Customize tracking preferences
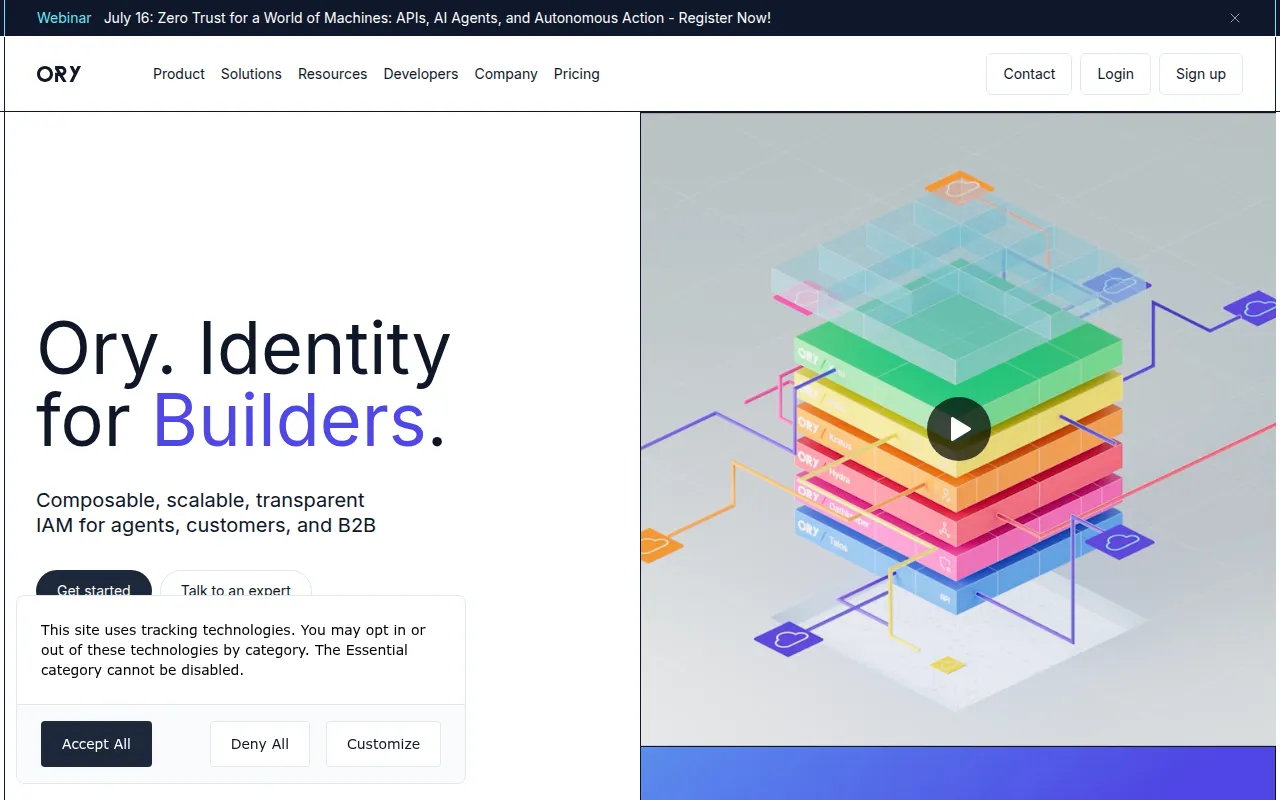1280x800 pixels. 383,744
